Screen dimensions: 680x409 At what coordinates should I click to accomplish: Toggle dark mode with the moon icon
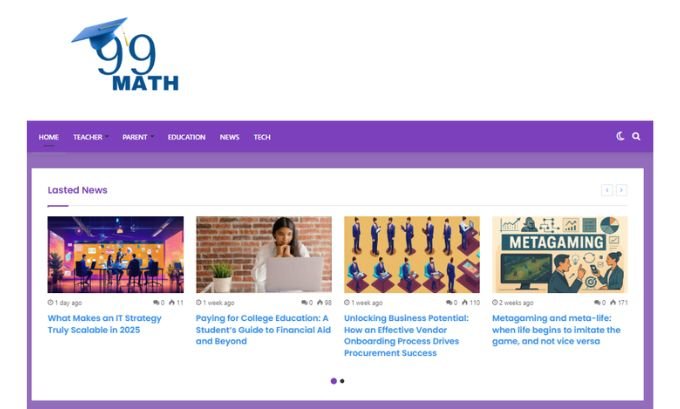(x=620, y=136)
